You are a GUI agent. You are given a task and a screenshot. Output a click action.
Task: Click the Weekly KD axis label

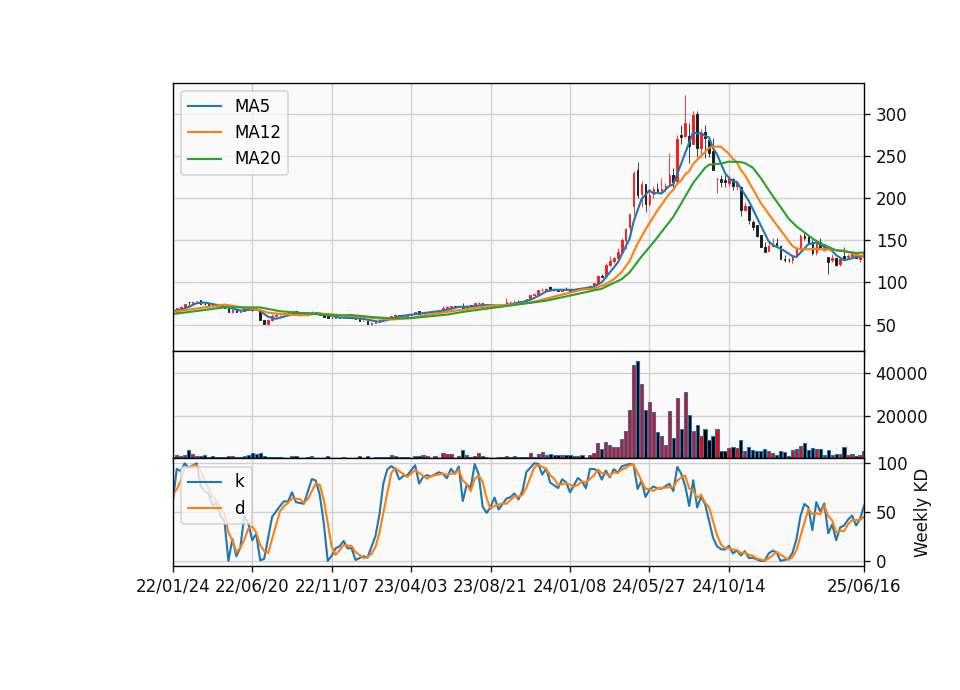920,514
